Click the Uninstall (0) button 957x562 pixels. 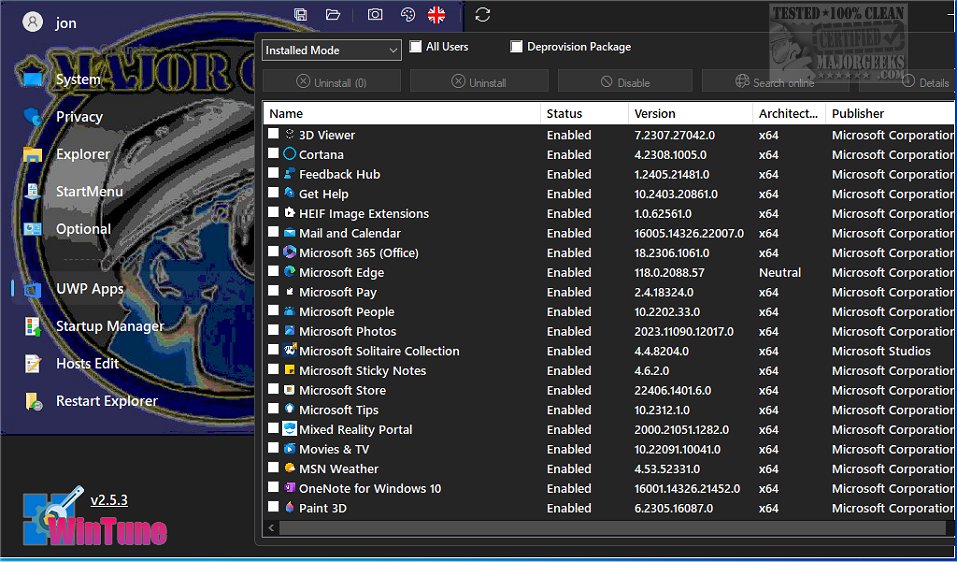[x=331, y=82]
